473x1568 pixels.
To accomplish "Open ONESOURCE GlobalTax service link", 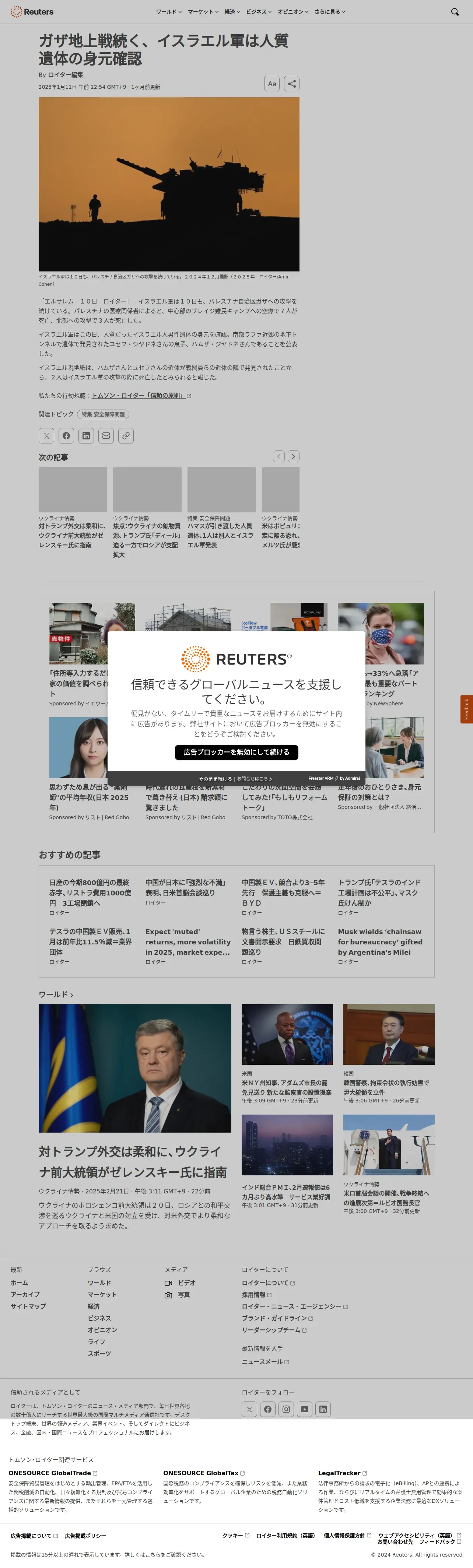I will click(x=204, y=1473).
